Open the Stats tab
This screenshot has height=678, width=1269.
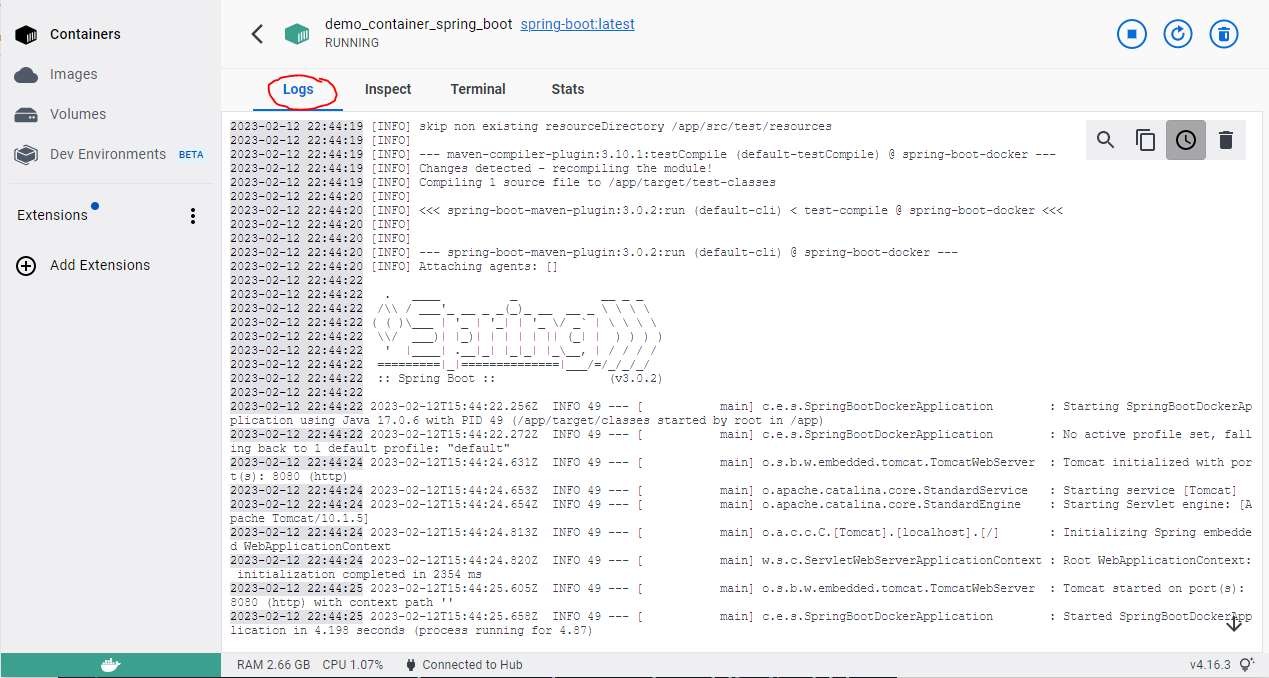coord(567,89)
